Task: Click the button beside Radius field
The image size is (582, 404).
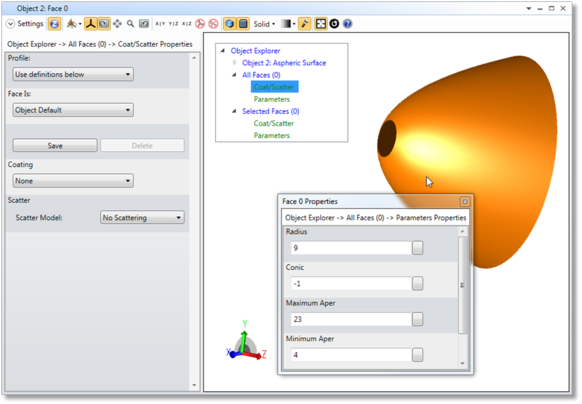Action: [x=418, y=248]
